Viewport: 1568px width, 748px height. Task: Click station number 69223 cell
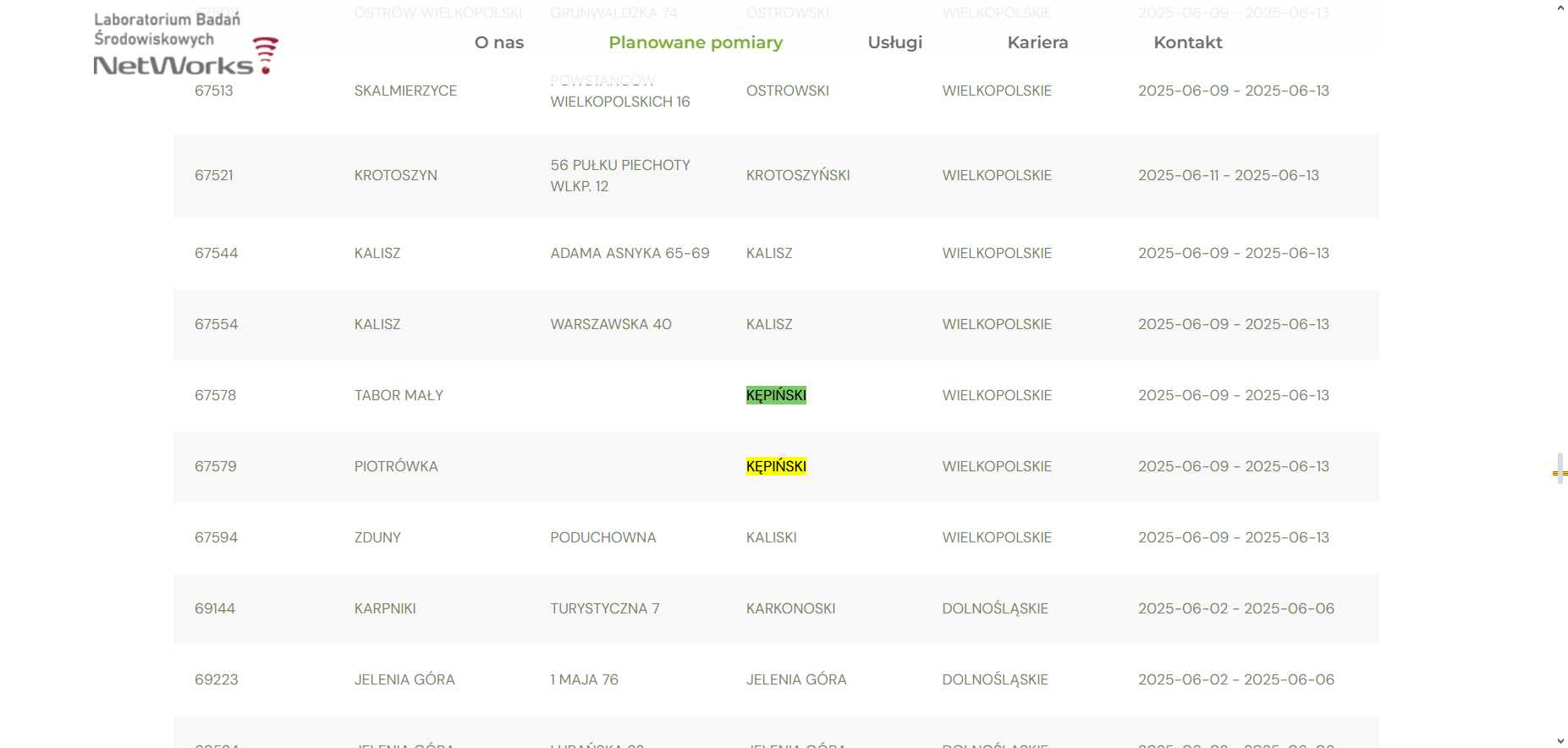click(216, 679)
